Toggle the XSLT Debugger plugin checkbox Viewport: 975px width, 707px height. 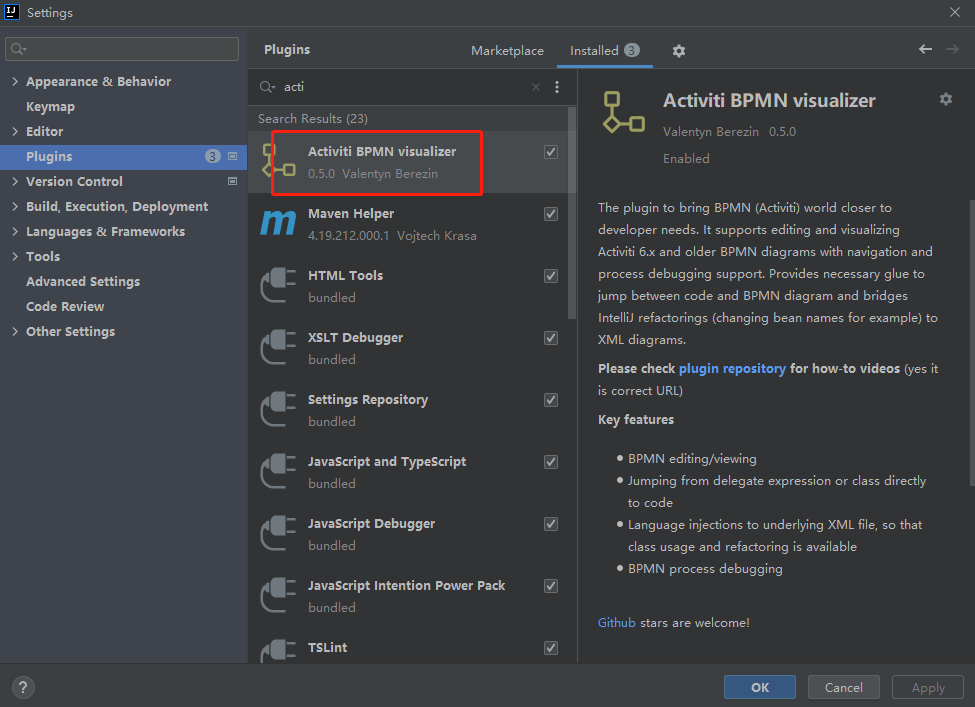click(x=551, y=338)
